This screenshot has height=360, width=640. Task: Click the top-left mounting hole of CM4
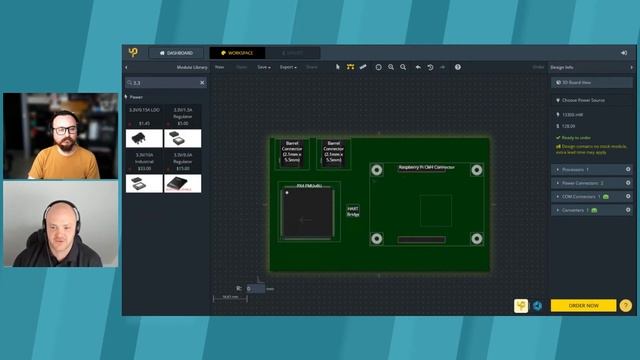click(376, 170)
